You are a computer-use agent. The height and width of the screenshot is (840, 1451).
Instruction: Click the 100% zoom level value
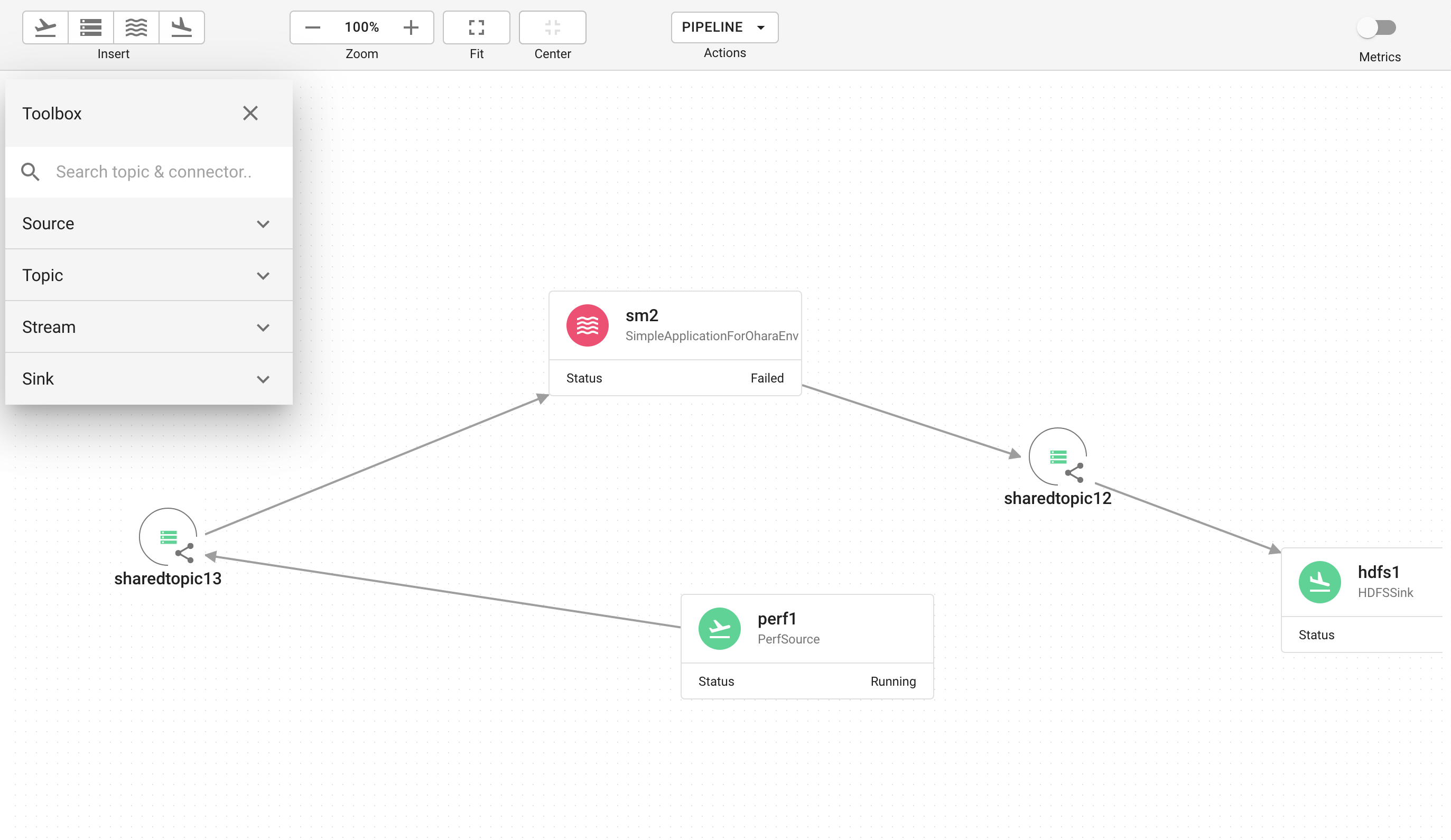pyautogui.click(x=361, y=27)
